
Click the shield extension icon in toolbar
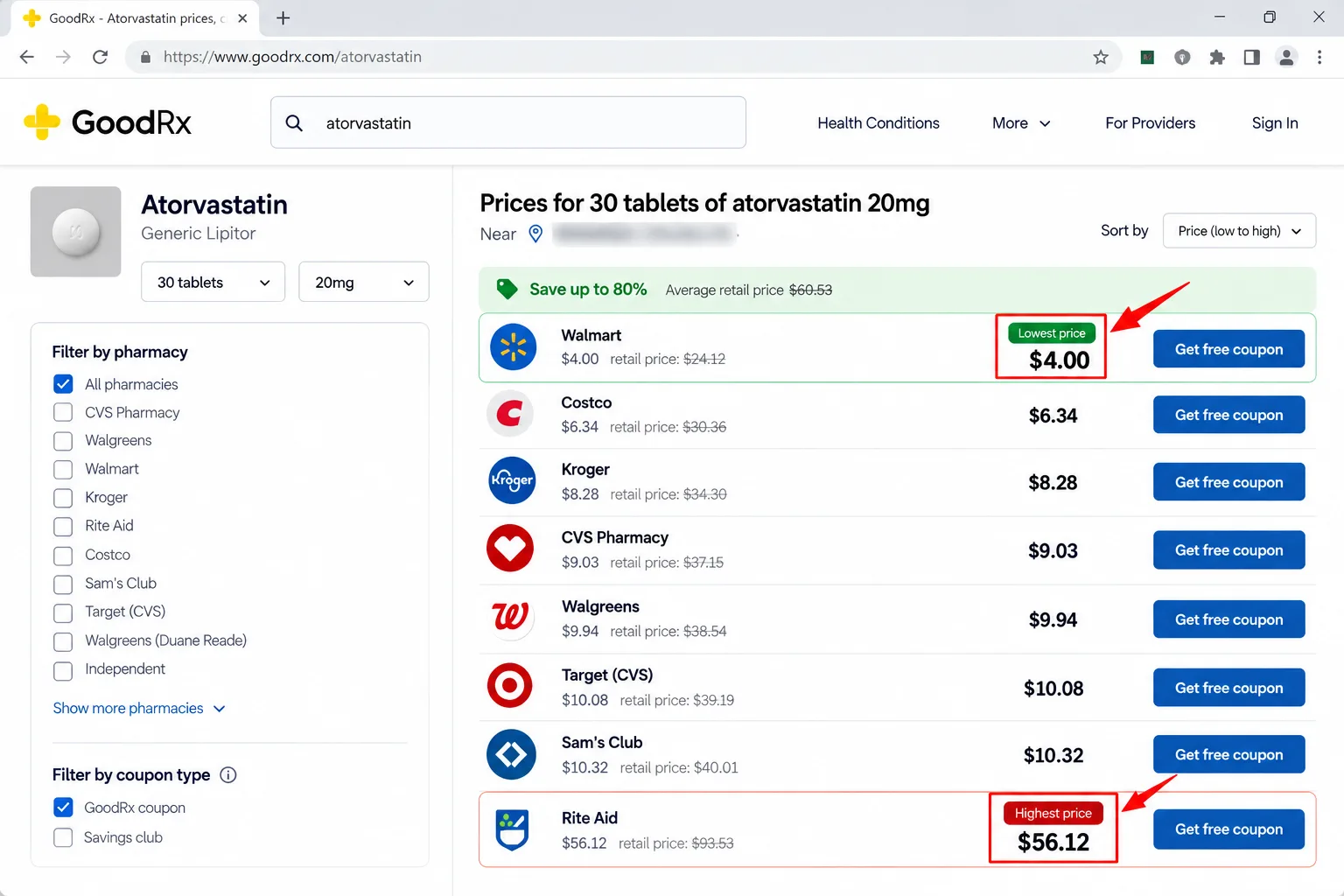(1182, 57)
